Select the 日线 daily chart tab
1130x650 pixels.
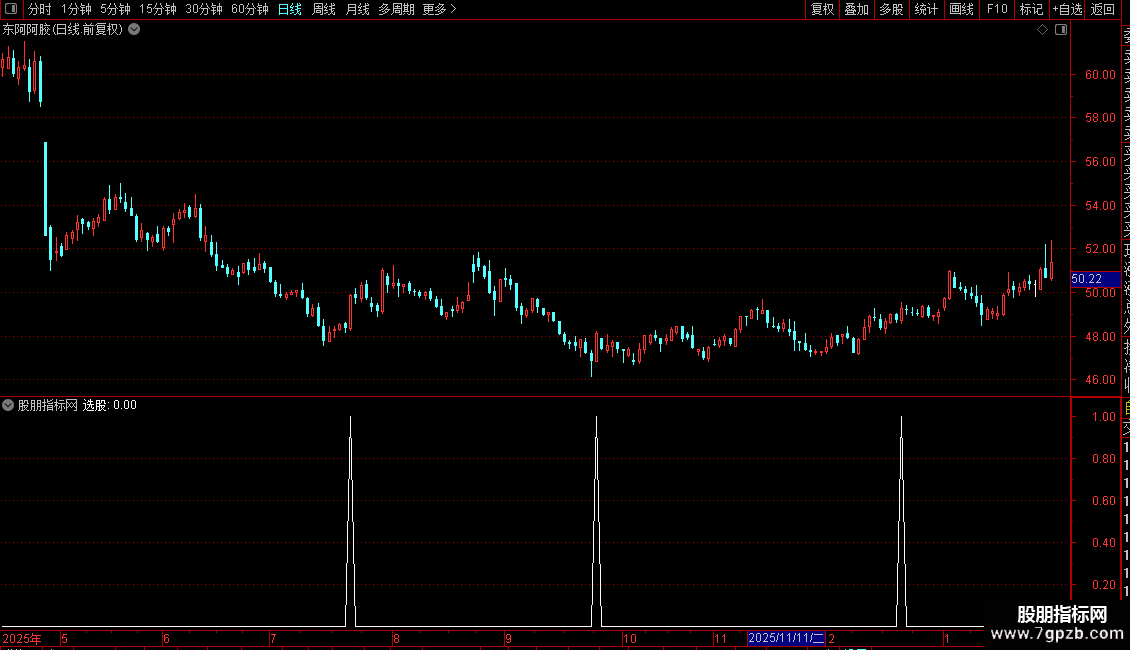[290, 9]
